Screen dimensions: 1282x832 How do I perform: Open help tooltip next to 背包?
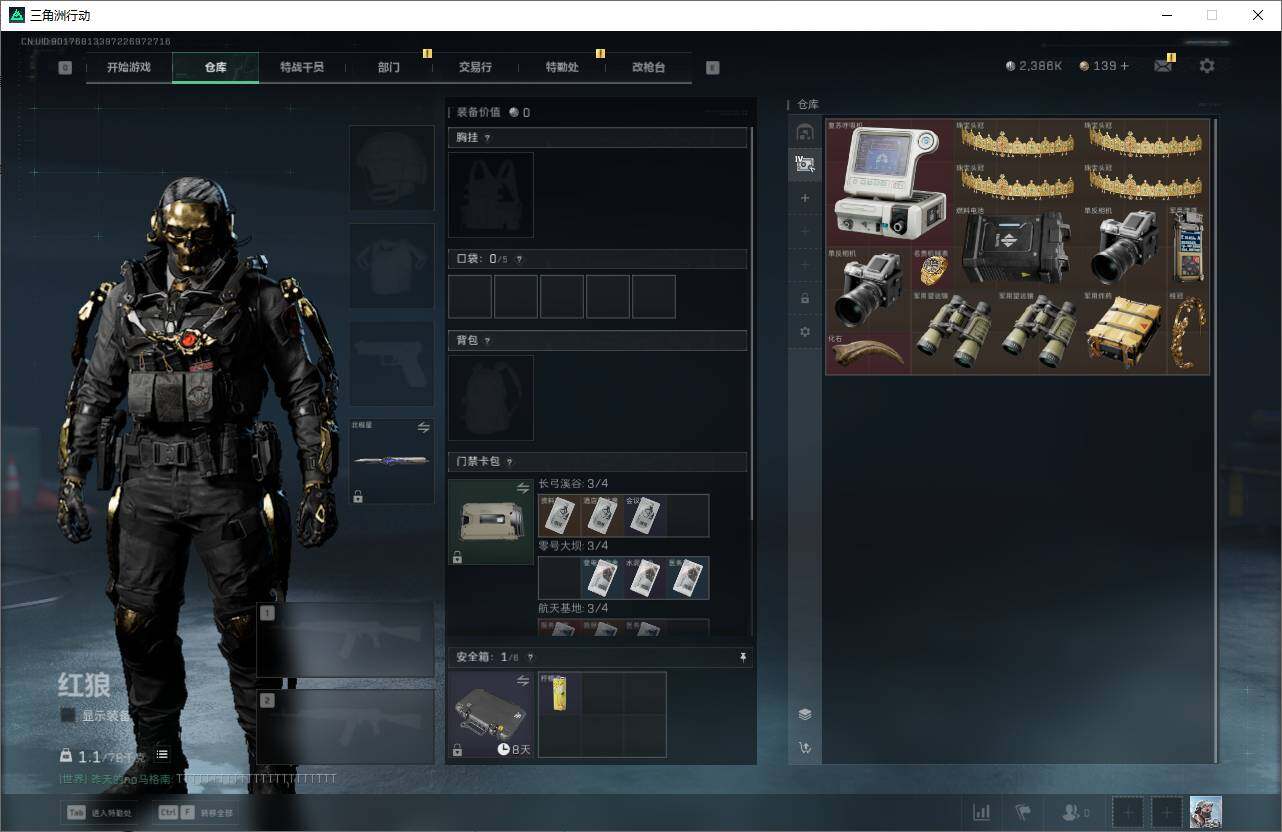click(488, 341)
